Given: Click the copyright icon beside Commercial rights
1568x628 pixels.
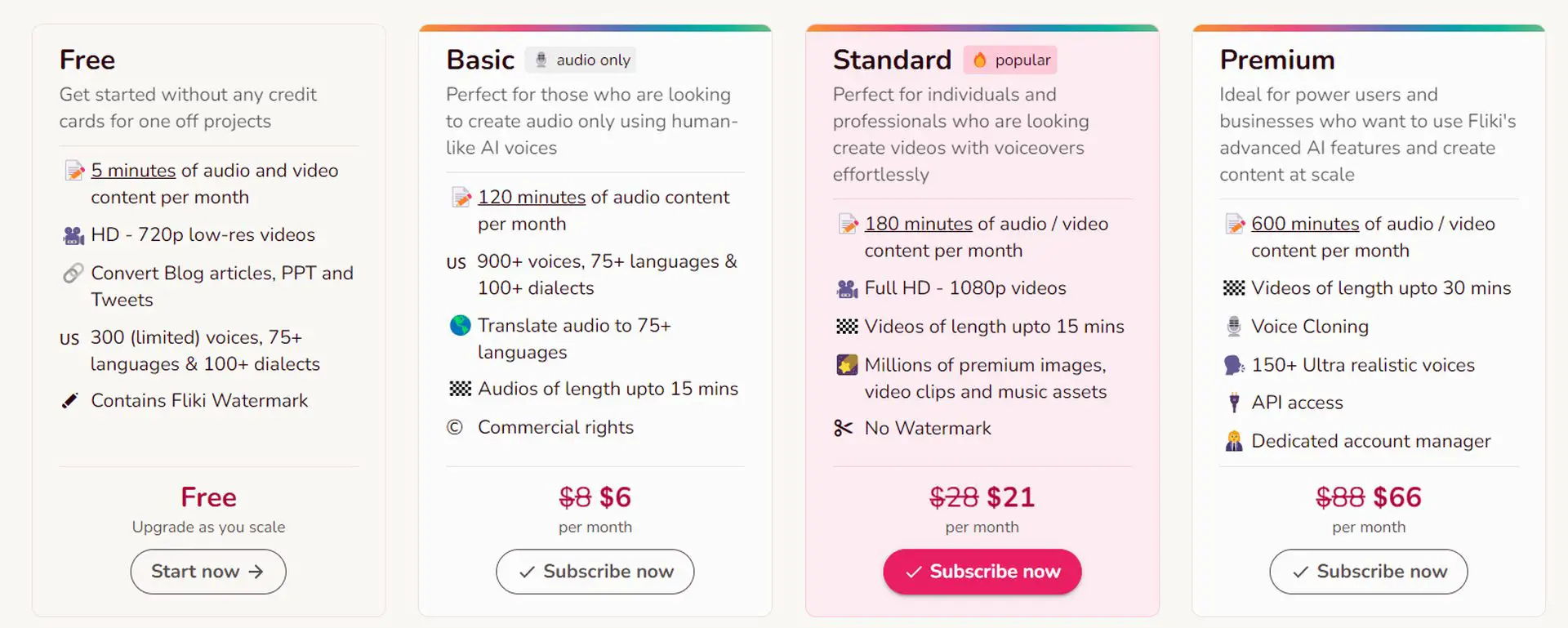Looking at the screenshot, I should point(455,427).
